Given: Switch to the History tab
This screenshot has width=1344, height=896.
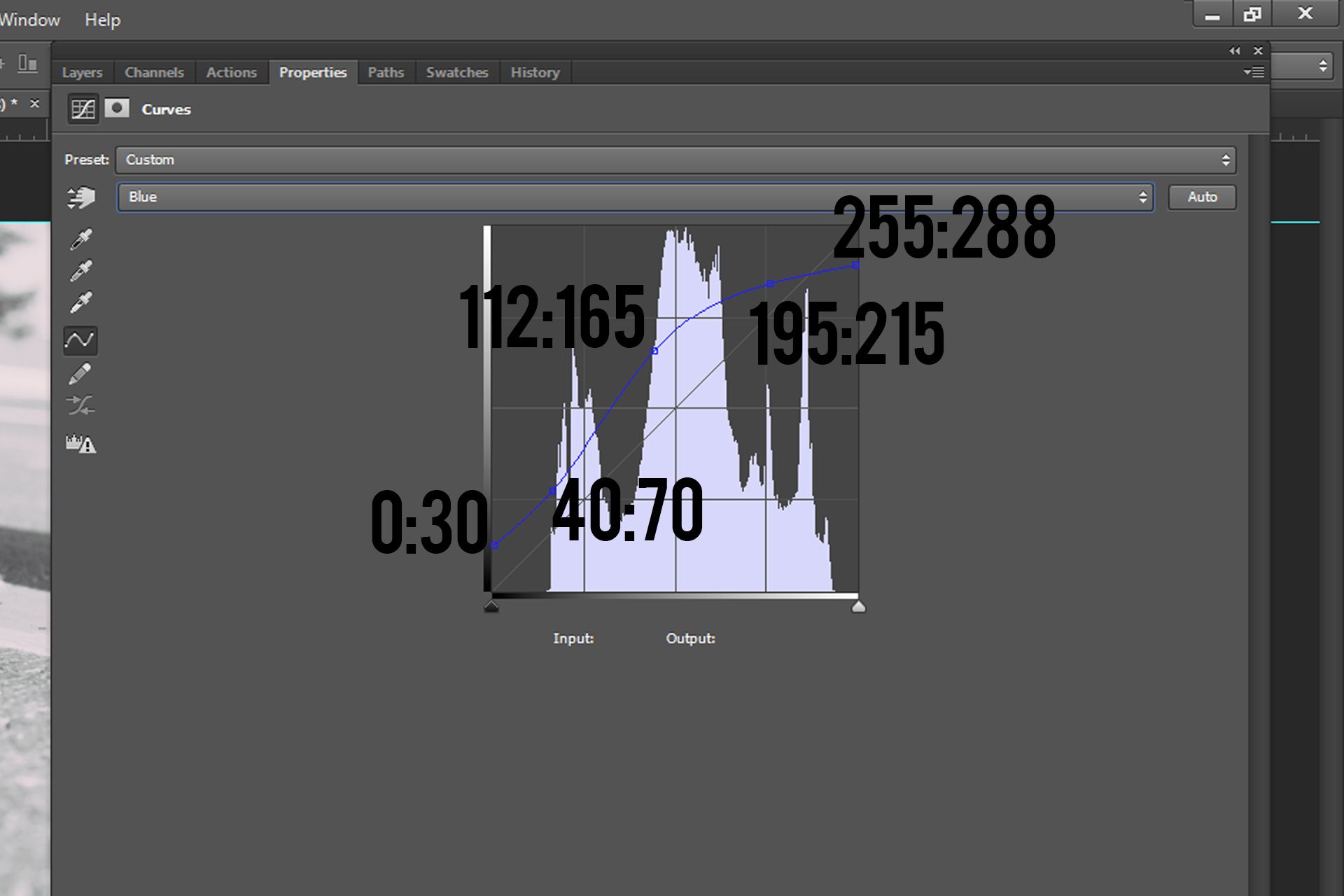Looking at the screenshot, I should (535, 72).
